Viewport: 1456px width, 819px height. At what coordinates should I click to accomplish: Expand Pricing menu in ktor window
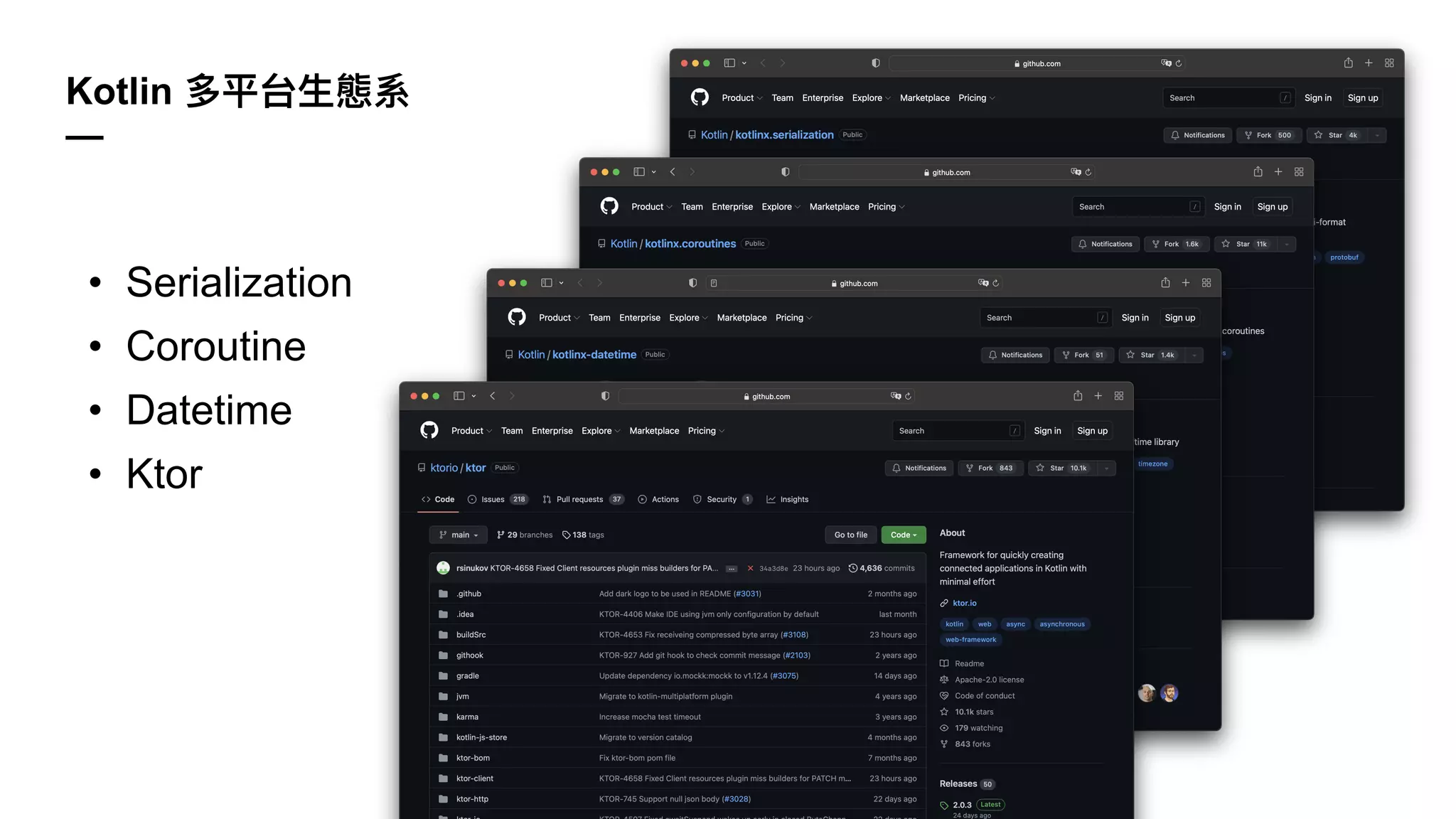coord(706,431)
